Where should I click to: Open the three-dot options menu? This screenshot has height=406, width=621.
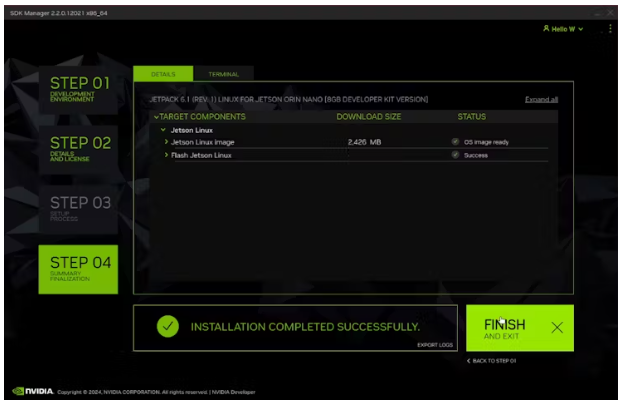[x=609, y=29]
